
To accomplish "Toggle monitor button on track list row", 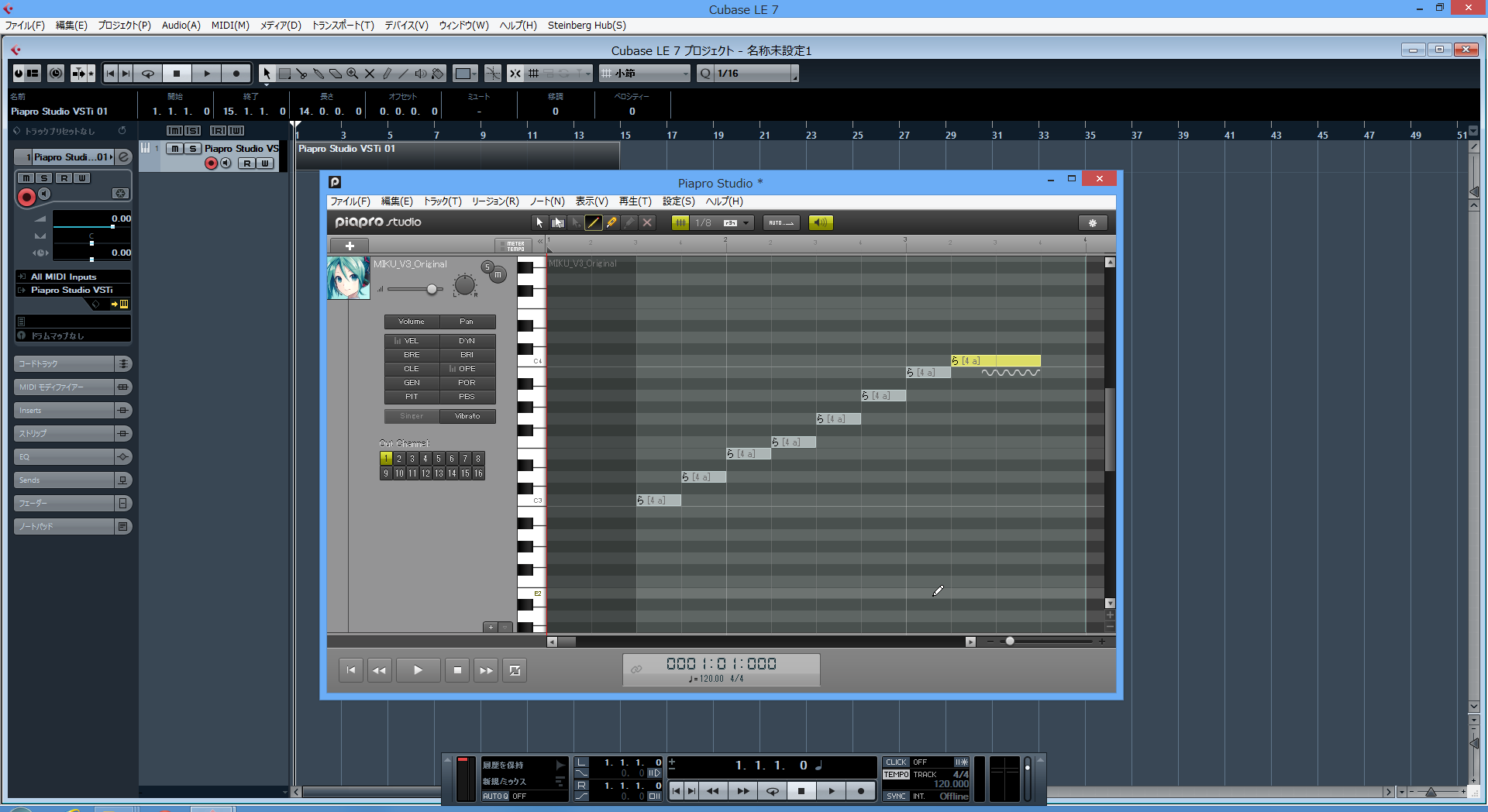I will tap(226, 163).
